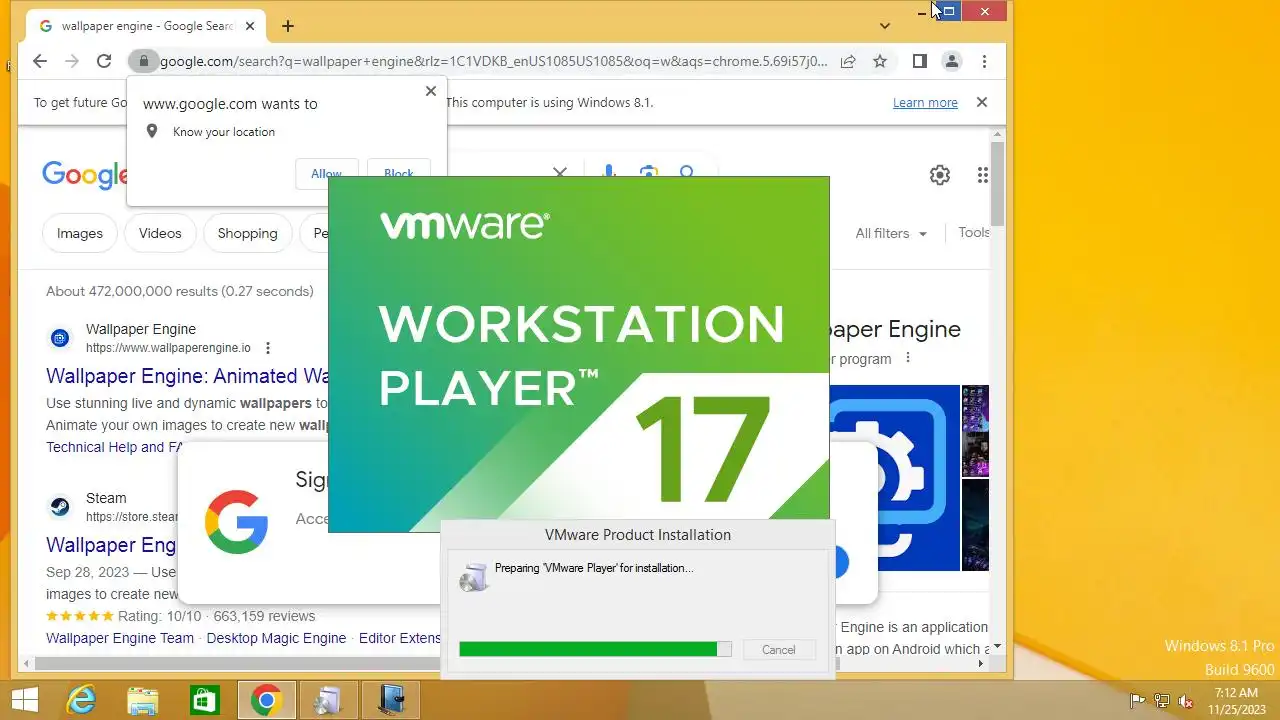Click the Action Center flag tray icon
The height and width of the screenshot is (720, 1280).
click(x=1138, y=701)
